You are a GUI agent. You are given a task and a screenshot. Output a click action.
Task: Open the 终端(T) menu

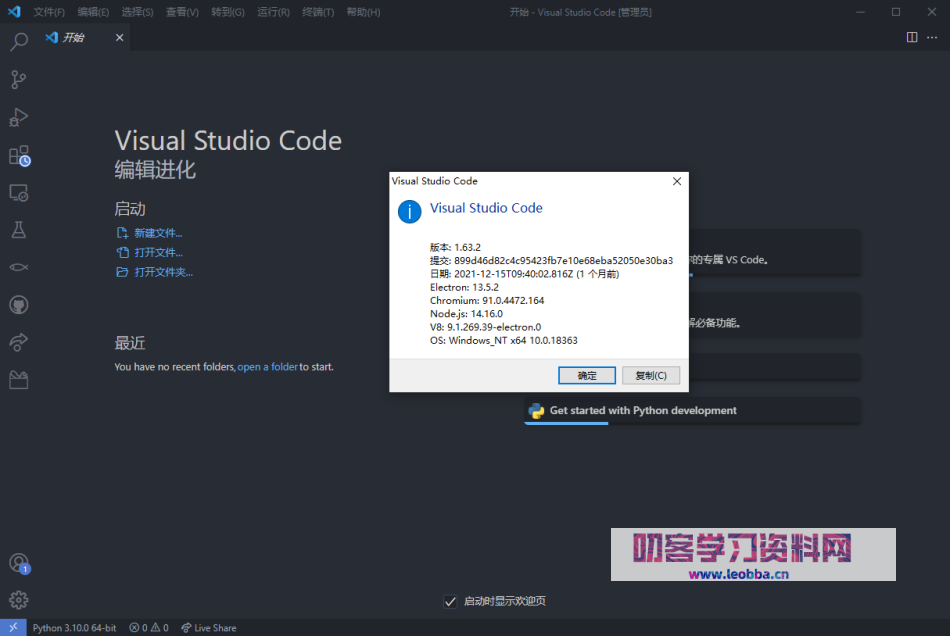(x=318, y=12)
